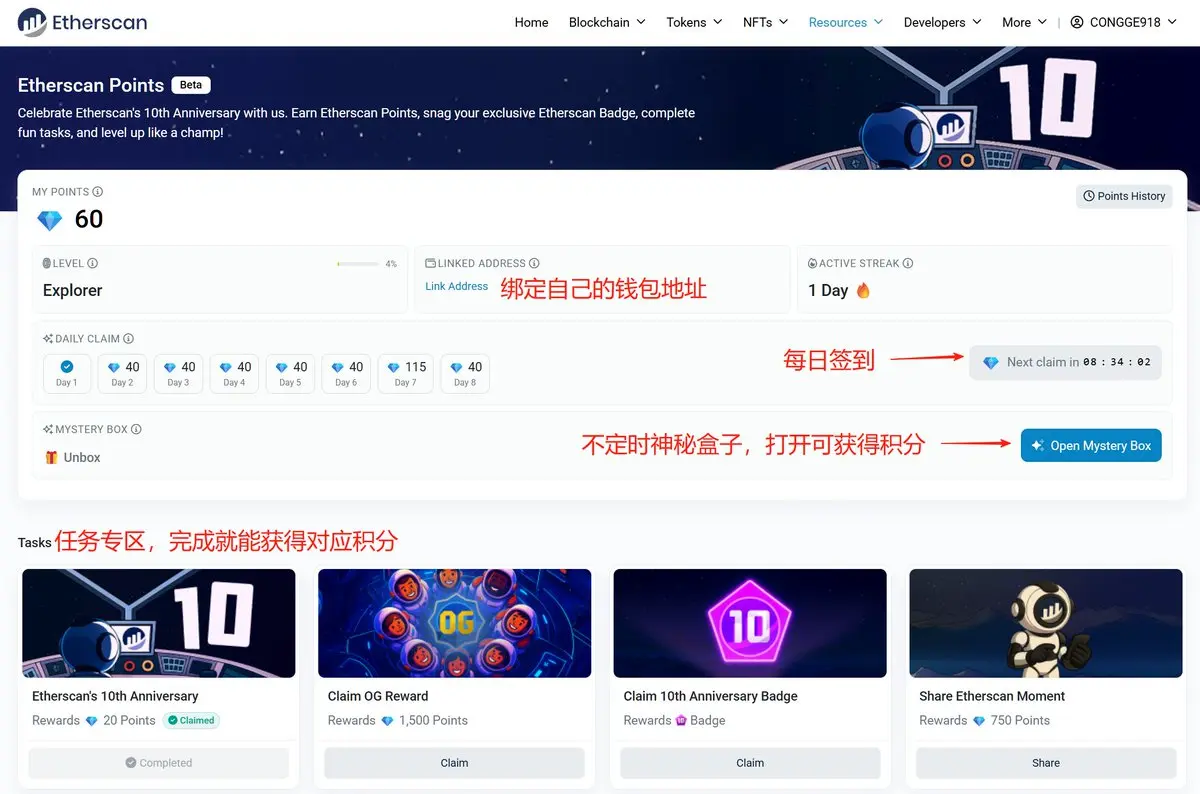The height and width of the screenshot is (794, 1200).
Task: Click the My Points info icon
Action: pos(98,192)
